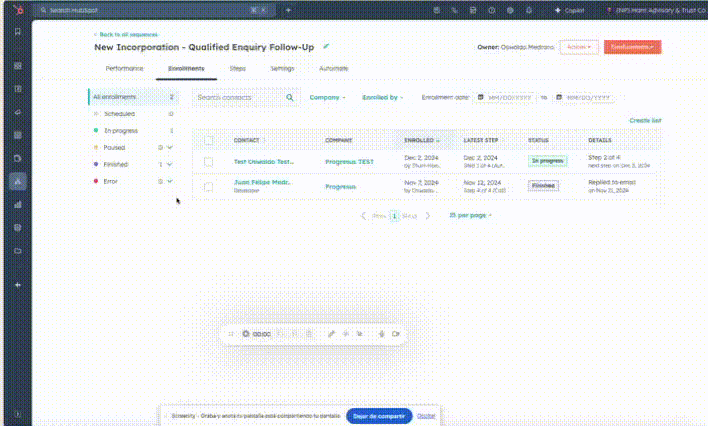The height and width of the screenshot is (426, 708).
Task: Open the 25 per page dropdown
Action: pyautogui.click(x=470, y=215)
